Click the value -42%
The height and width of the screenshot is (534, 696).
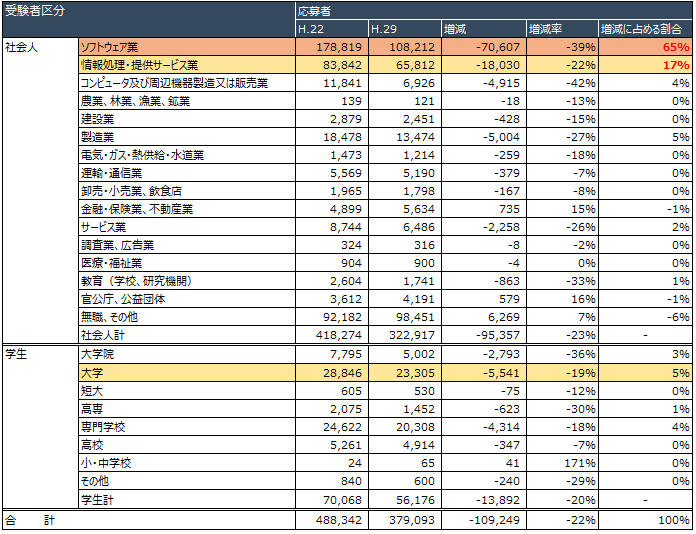tap(581, 83)
